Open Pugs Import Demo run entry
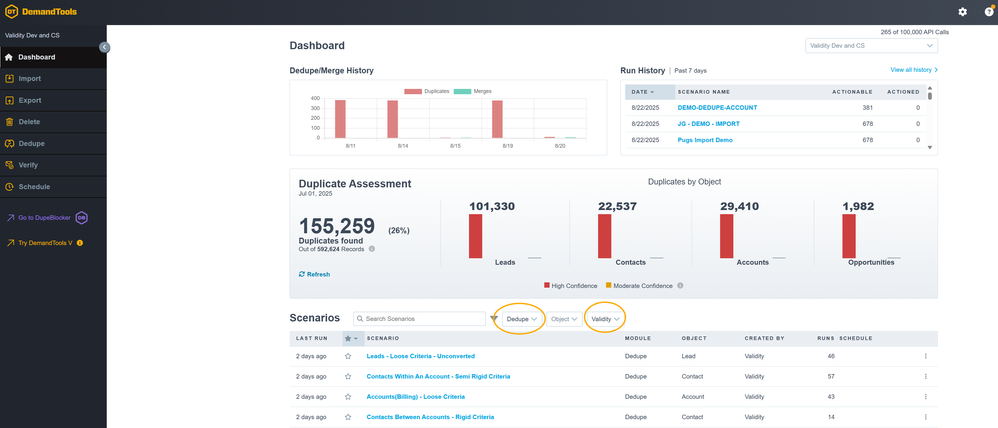Viewport: 998px width, 428px height. pyautogui.click(x=705, y=139)
